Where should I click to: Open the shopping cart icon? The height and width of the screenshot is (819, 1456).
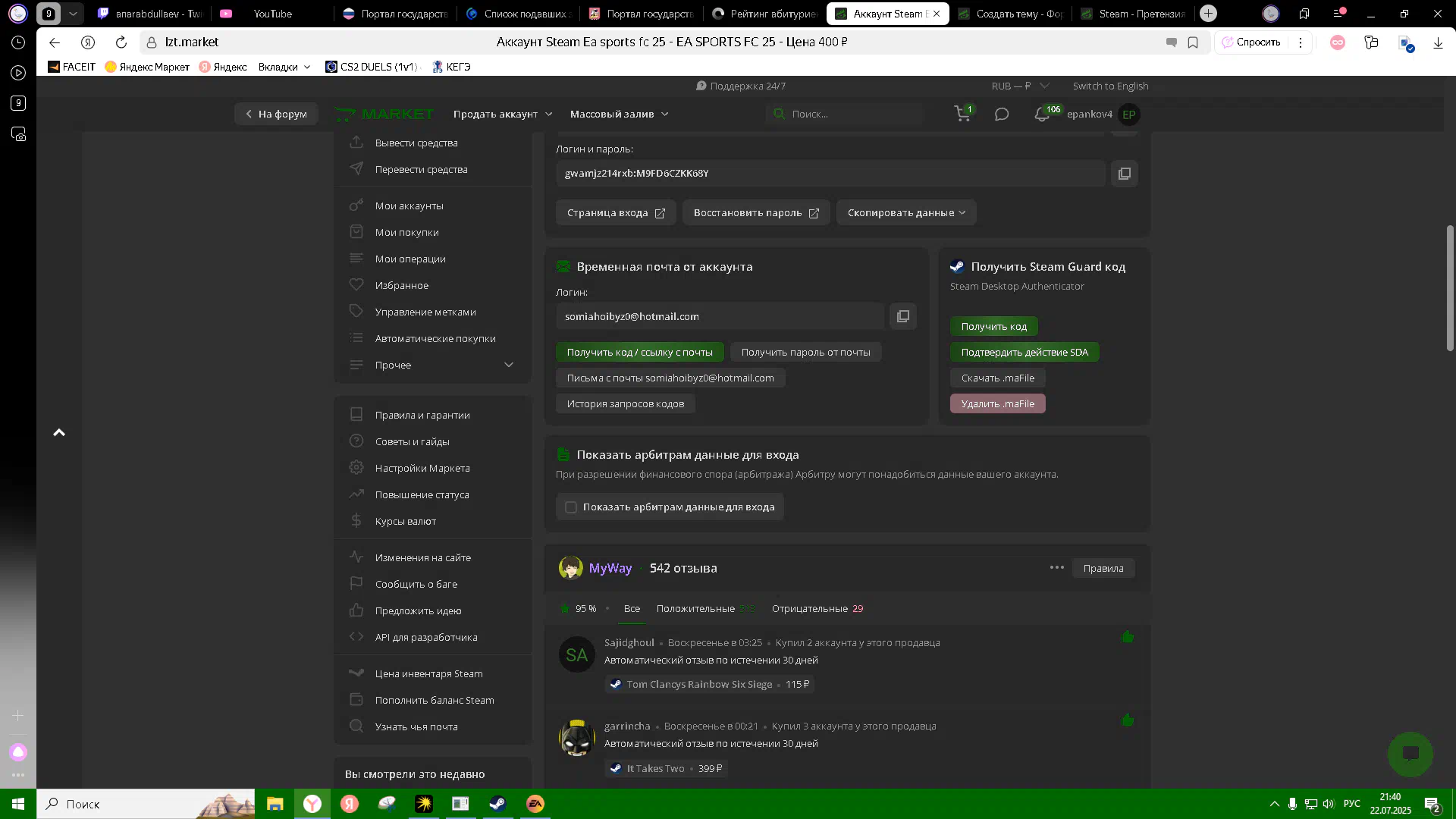[962, 114]
